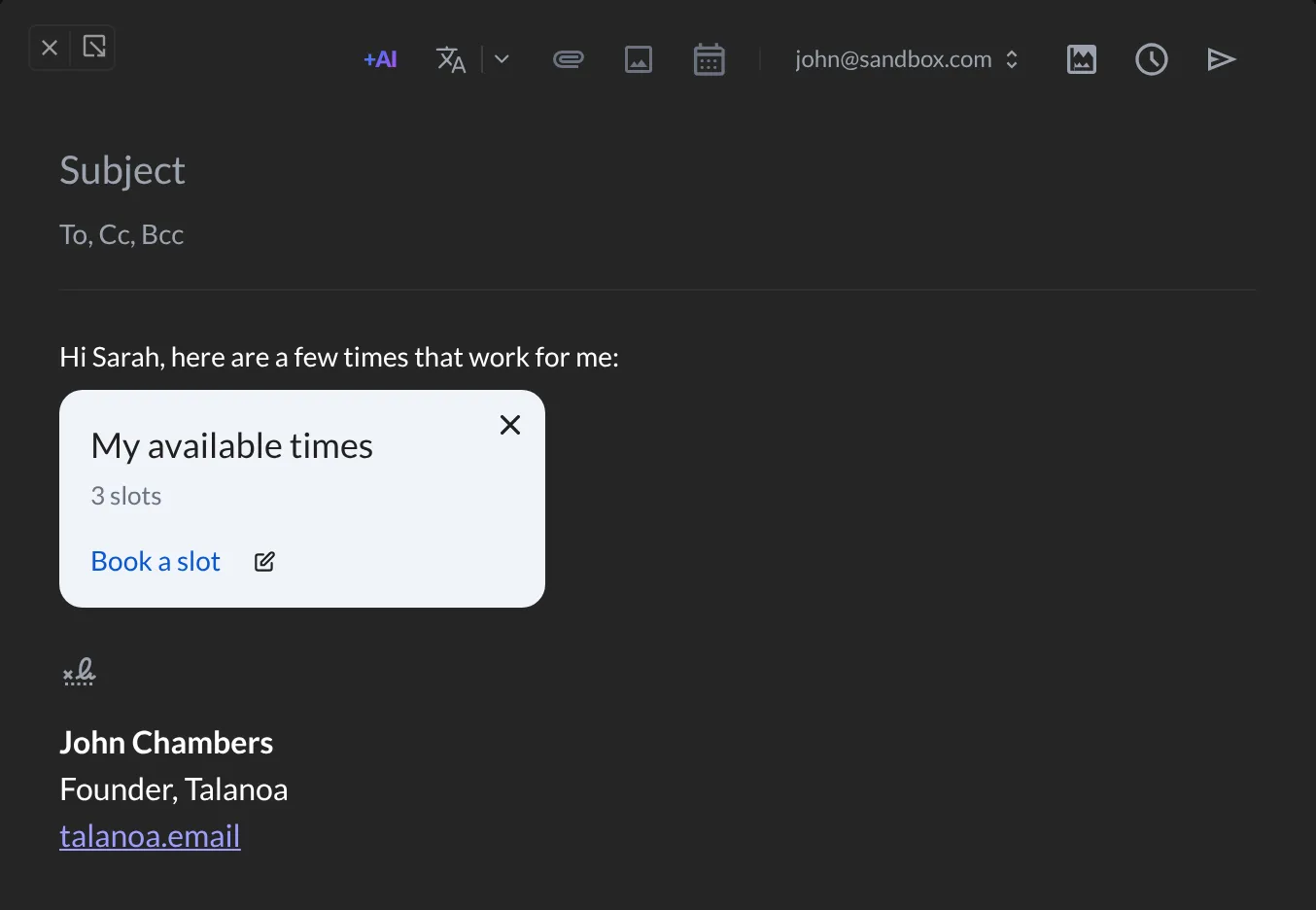Image resolution: width=1316 pixels, height=910 pixels.
Task: Change sender john@sandbox.com
Action: 906,59
